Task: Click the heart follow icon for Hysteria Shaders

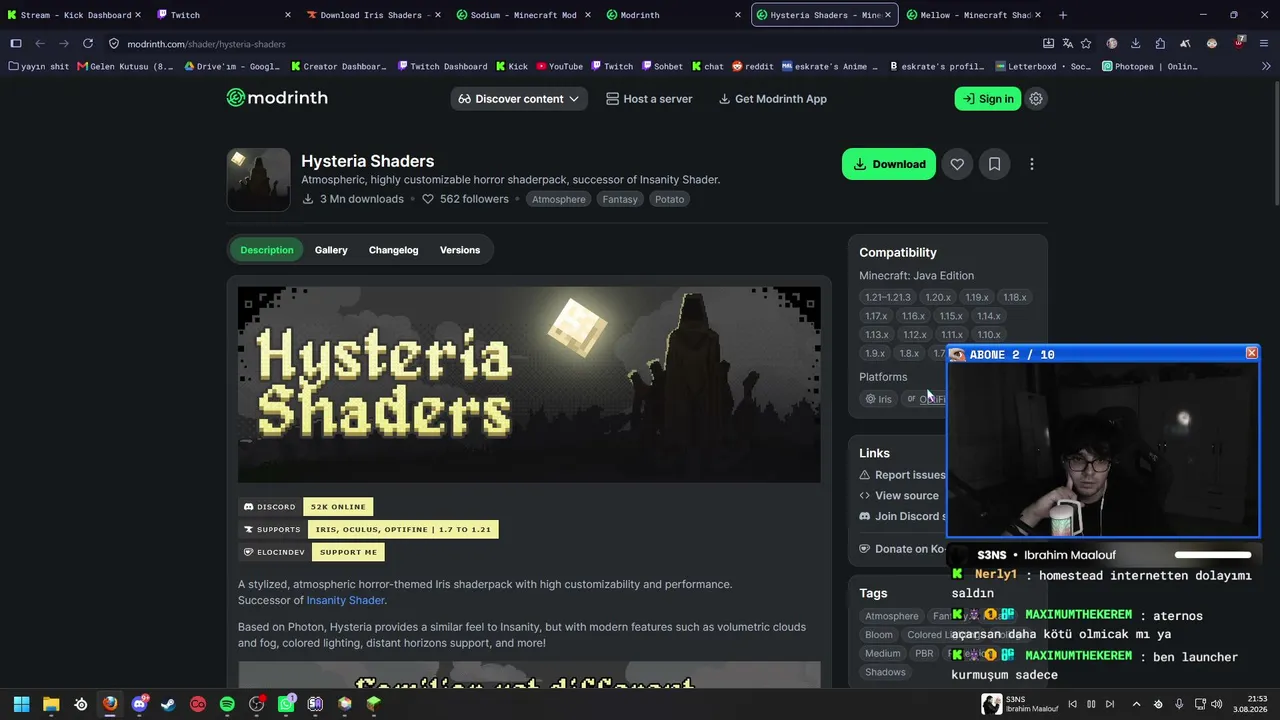Action: 957,164
